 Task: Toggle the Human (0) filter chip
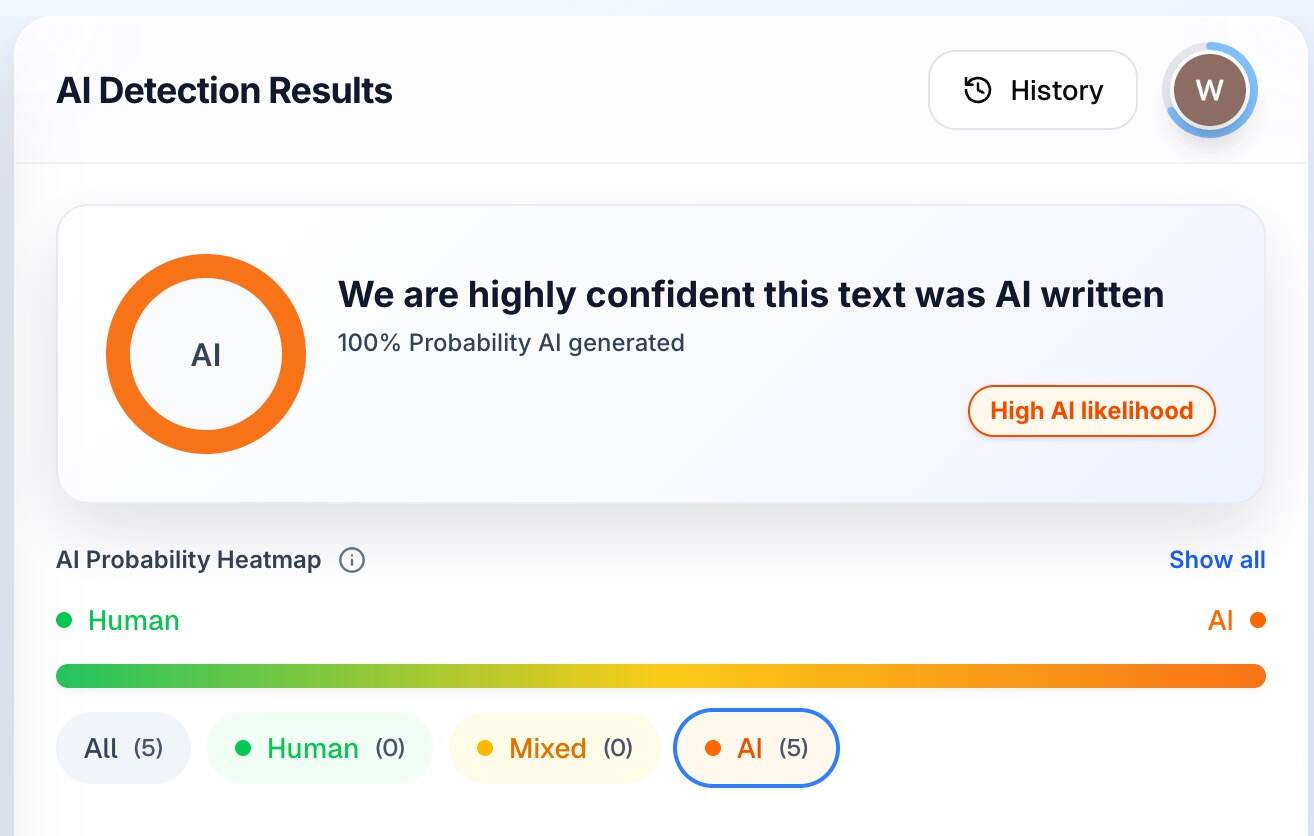[x=320, y=748]
